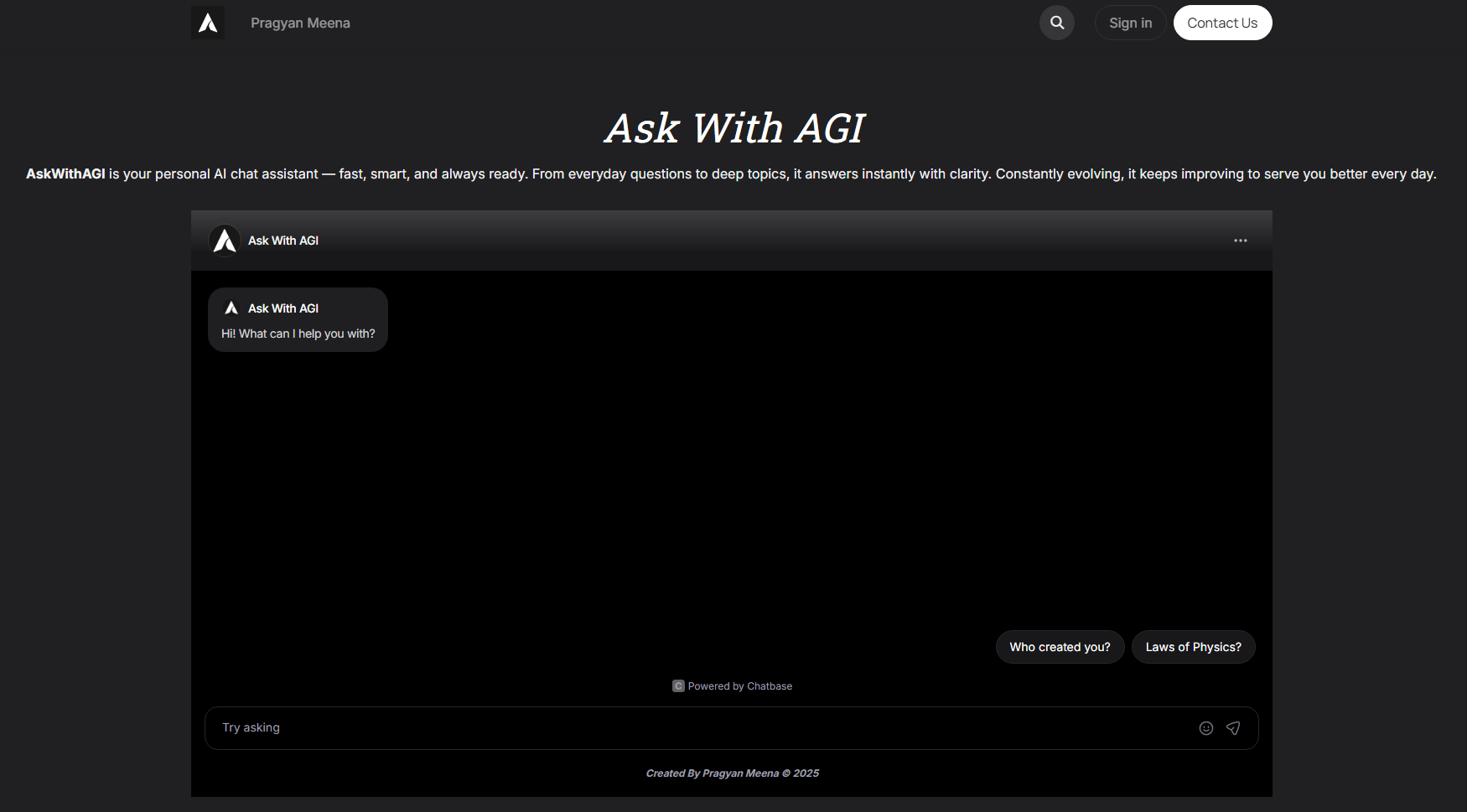
Task: Click the 'Created By Pragyan Meena' footer text
Action: 732,773
